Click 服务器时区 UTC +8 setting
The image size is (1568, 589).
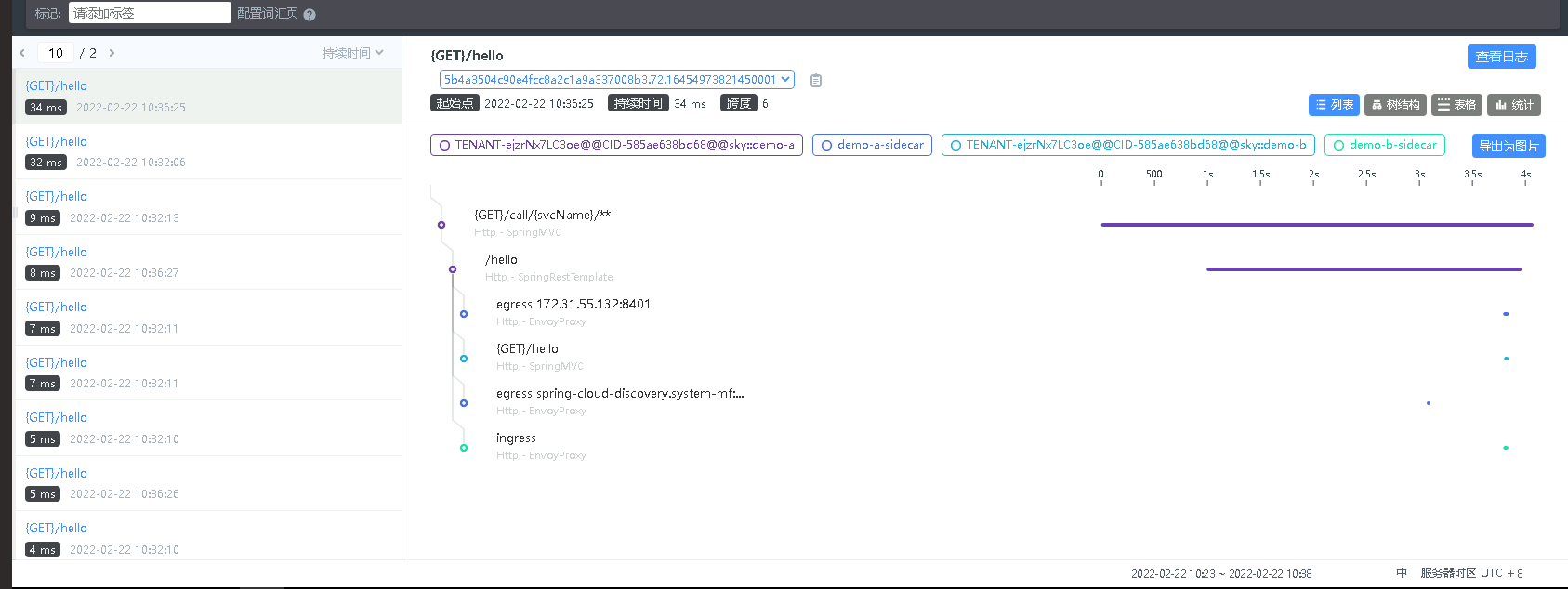(1471, 573)
